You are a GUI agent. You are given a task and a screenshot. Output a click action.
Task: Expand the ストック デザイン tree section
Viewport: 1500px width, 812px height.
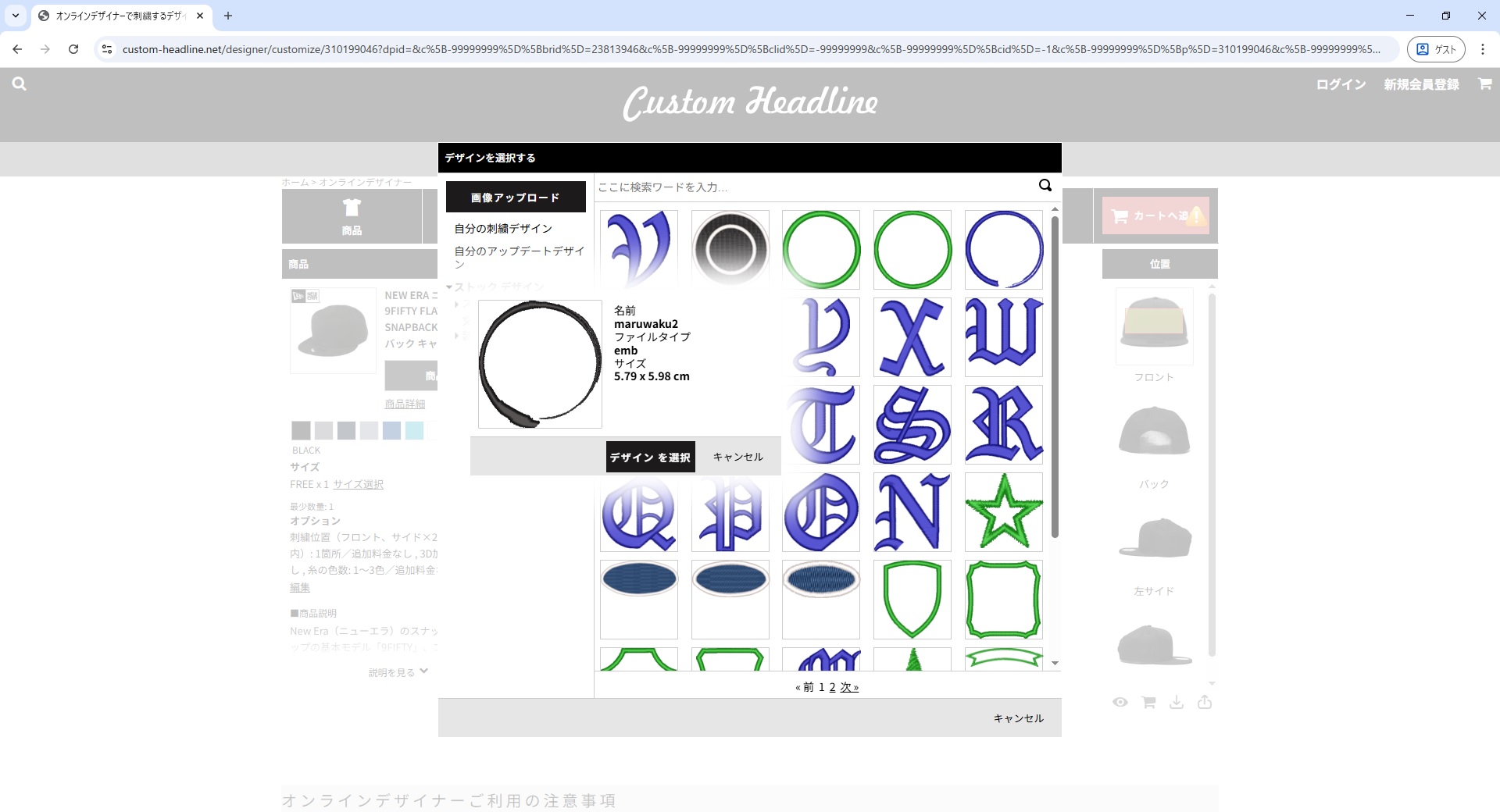(450, 287)
